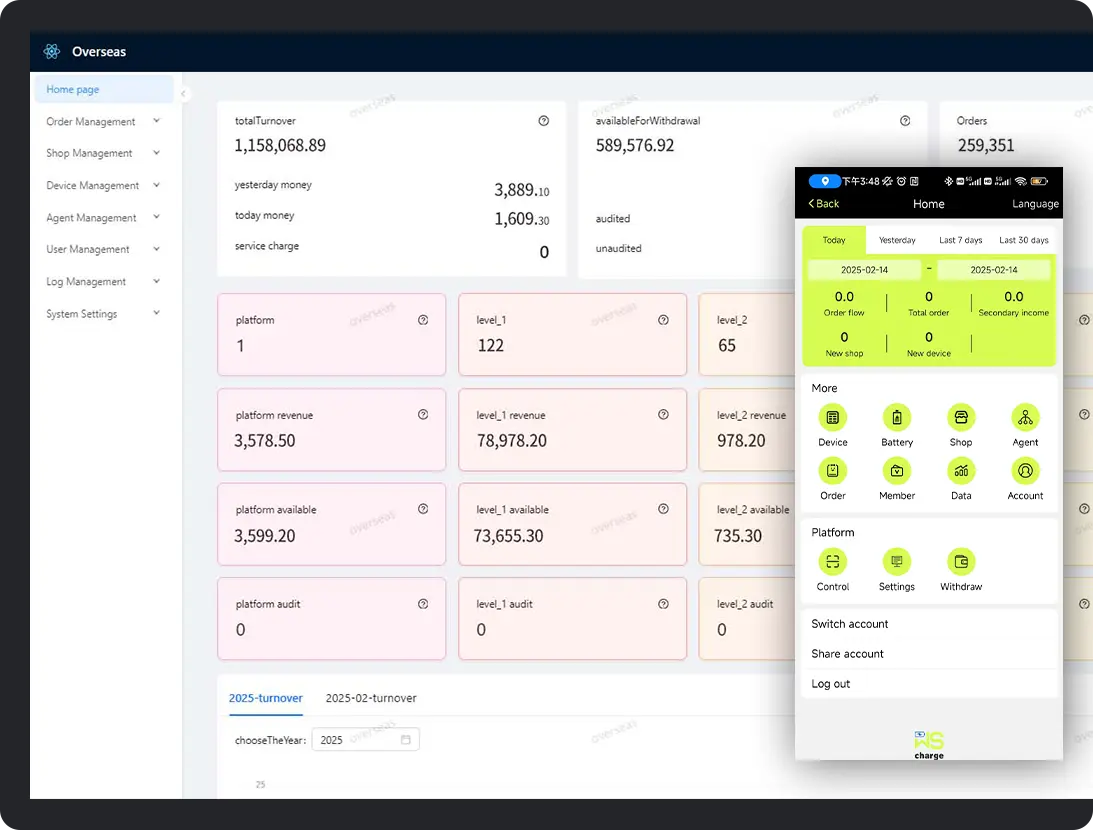1093x830 pixels.
Task: Click the start date field 2025-02-14
Action: coord(864,270)
